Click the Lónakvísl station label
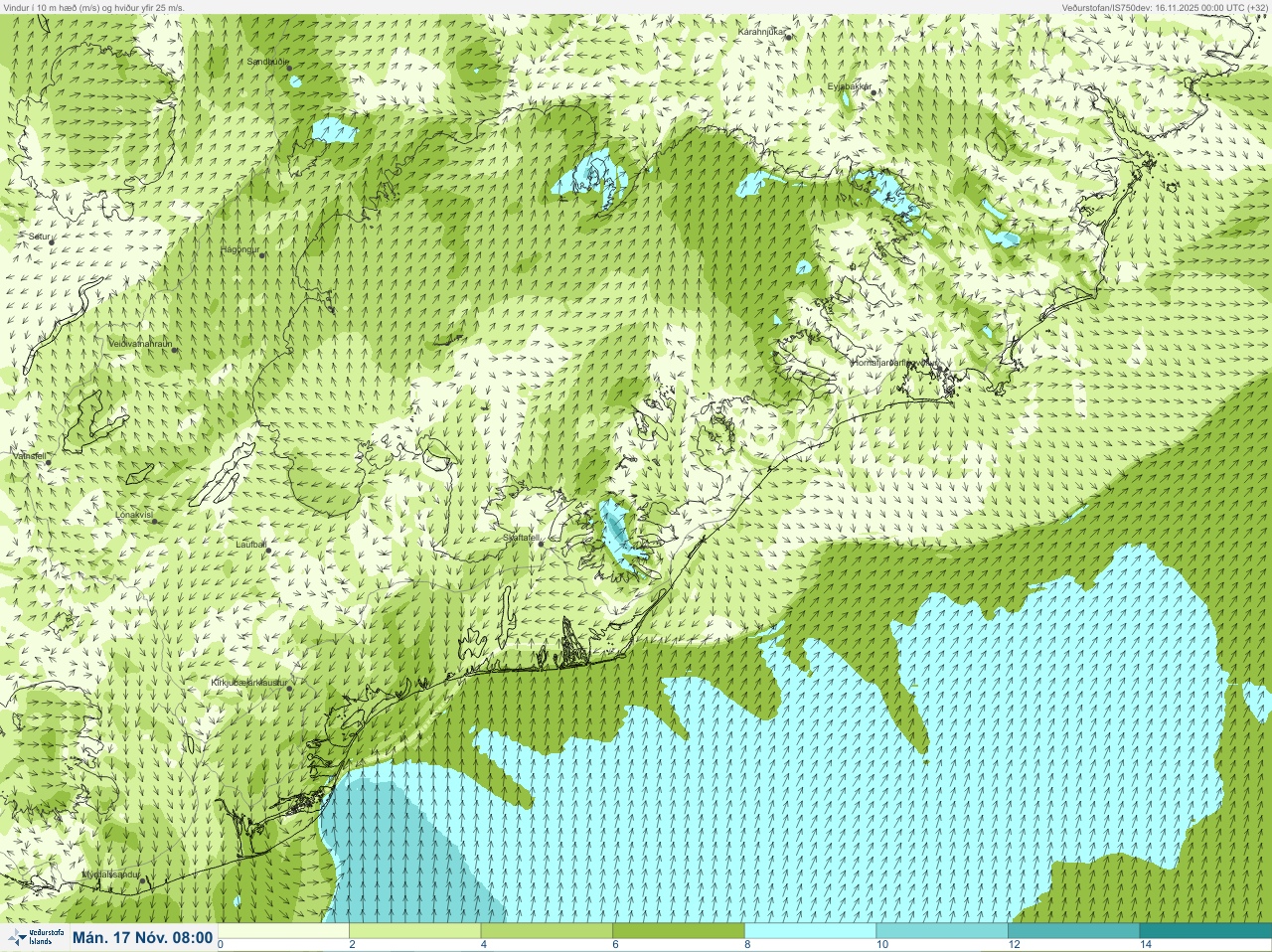Image resolution: width=1272 pixels, height=952 pixels. click(x=133, y=515)
